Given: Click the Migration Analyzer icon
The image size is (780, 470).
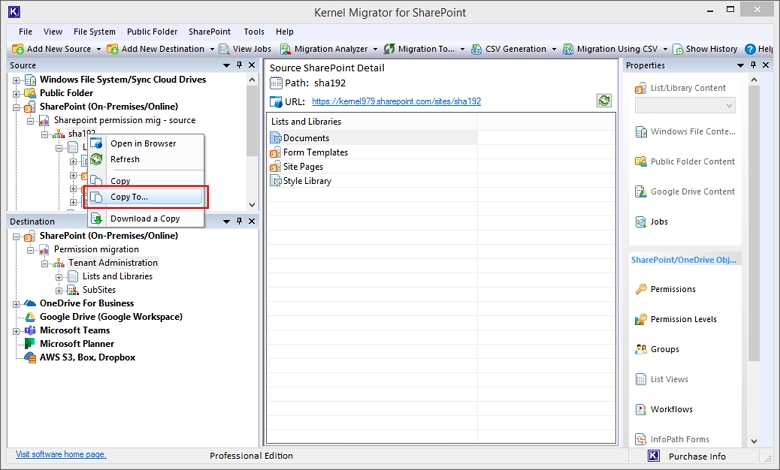Looking at the screenshot, I should coord(285,49).
